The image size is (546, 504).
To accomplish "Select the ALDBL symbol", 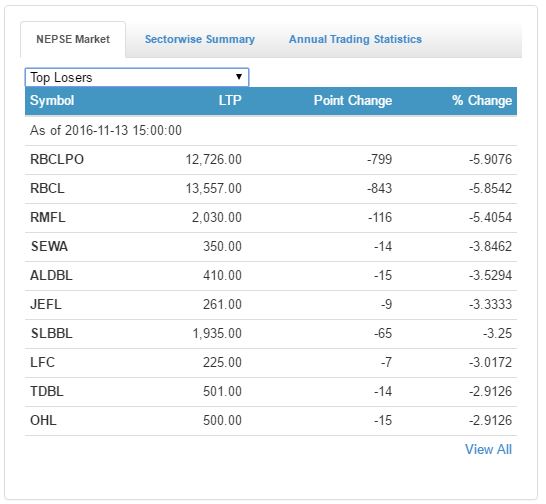I will pos(51,276).
